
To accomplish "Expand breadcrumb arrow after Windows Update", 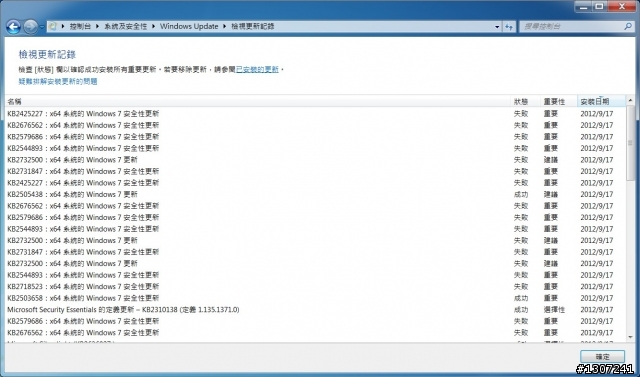I will [x=224, y=27].
